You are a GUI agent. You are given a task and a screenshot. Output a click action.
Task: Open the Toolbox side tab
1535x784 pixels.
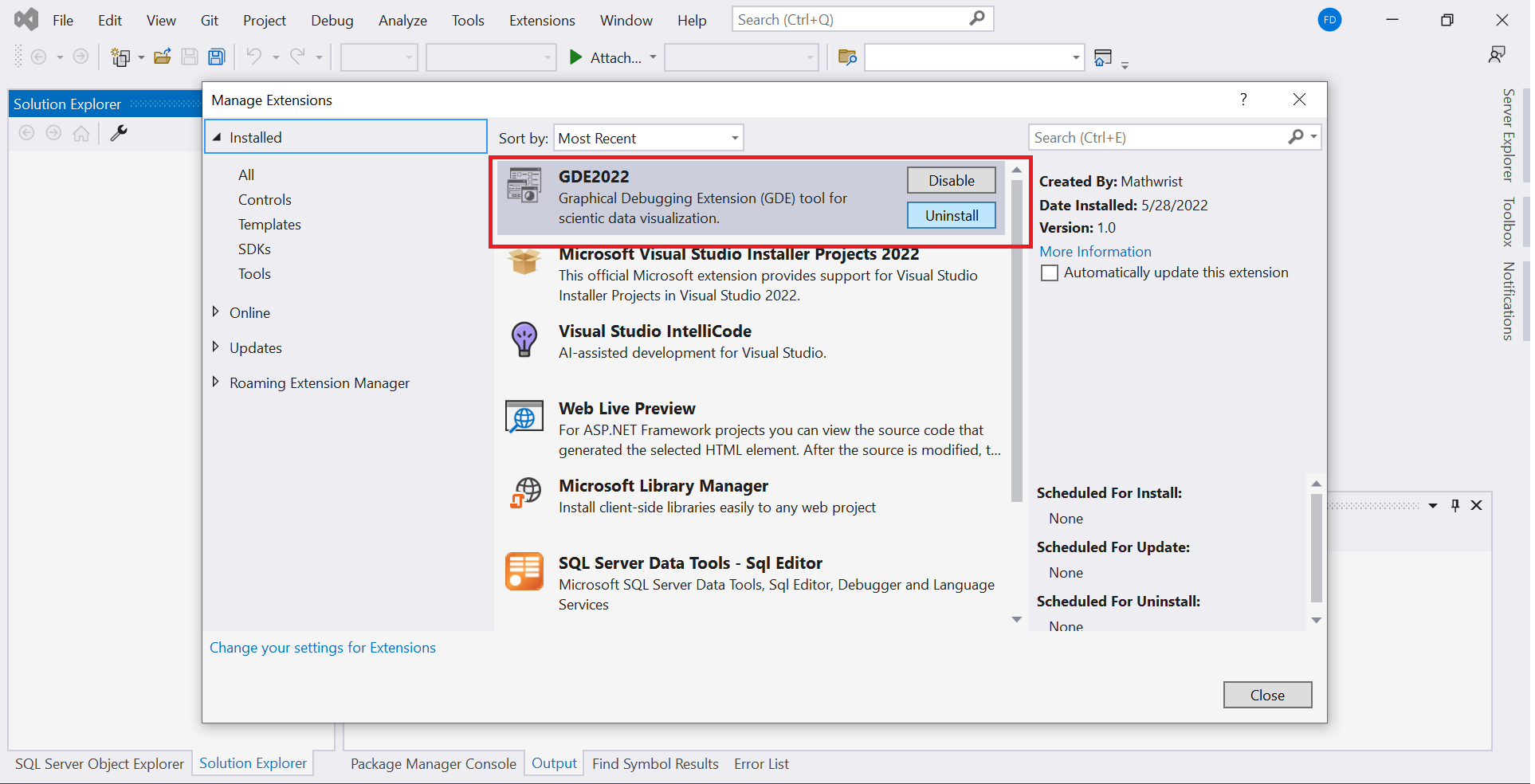coord(1508,221)
